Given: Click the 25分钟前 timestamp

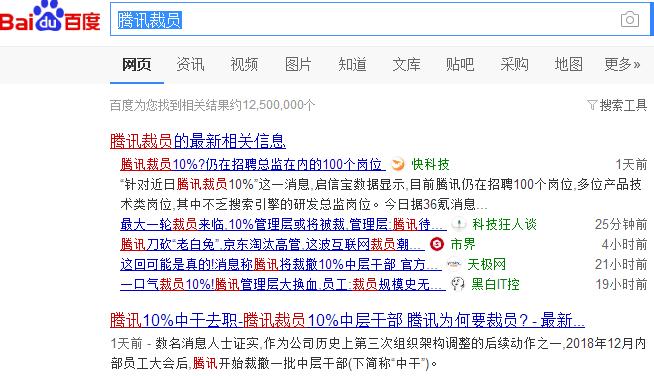Looking at the screenshot, I should 621,225.
